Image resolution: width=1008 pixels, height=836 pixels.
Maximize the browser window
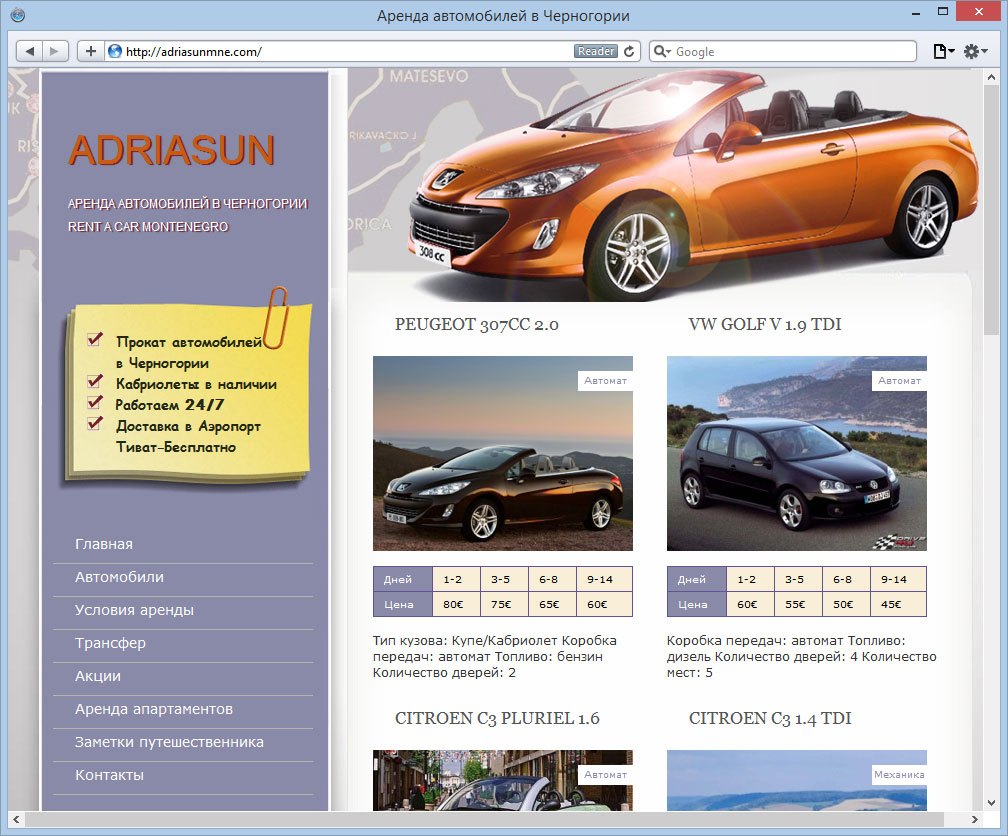click(x=942, y=12)
